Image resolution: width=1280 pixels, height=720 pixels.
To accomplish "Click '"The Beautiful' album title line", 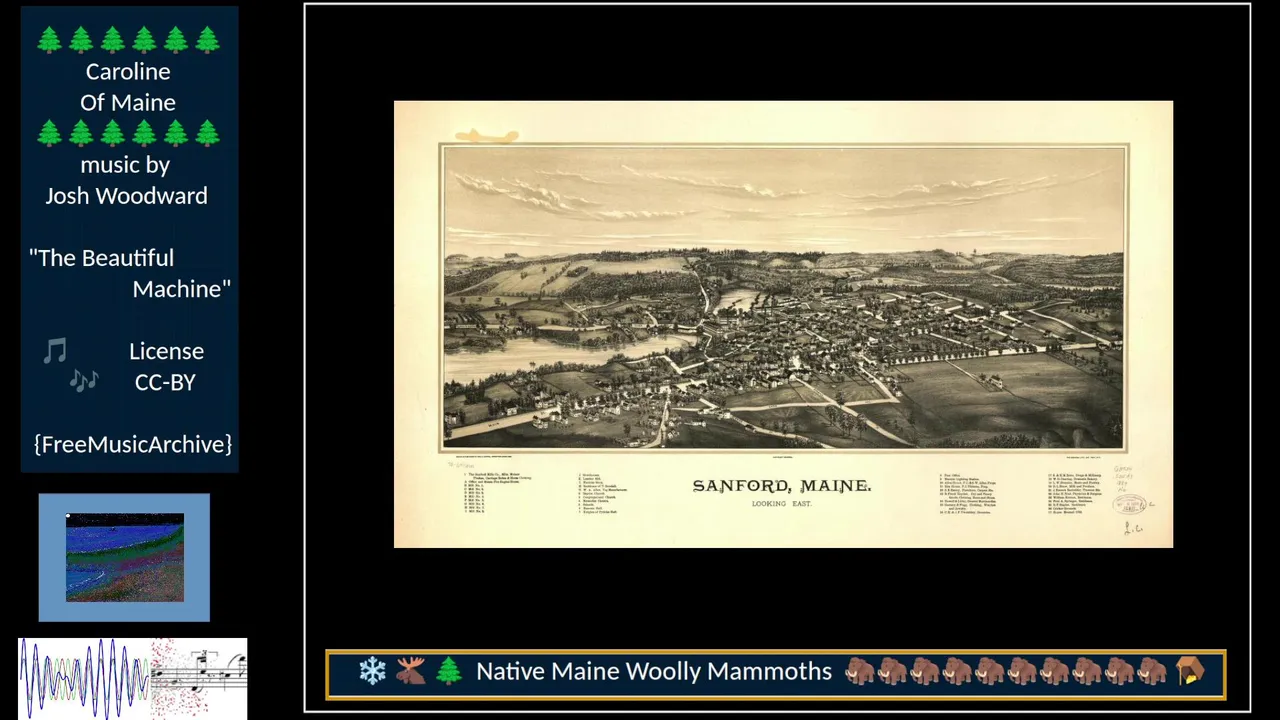I will point(101,258).
